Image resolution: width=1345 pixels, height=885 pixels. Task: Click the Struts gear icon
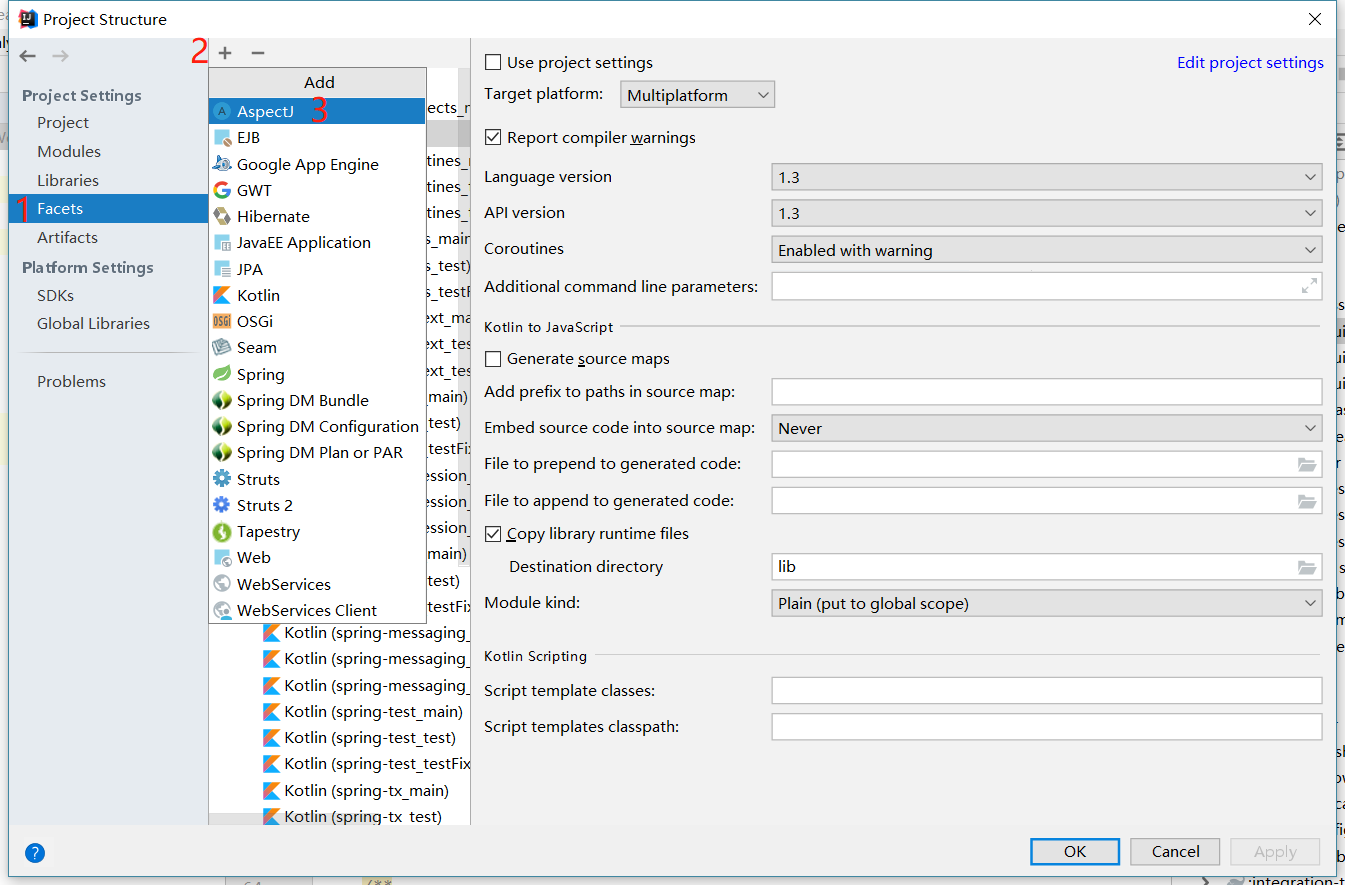pos(222,479)
